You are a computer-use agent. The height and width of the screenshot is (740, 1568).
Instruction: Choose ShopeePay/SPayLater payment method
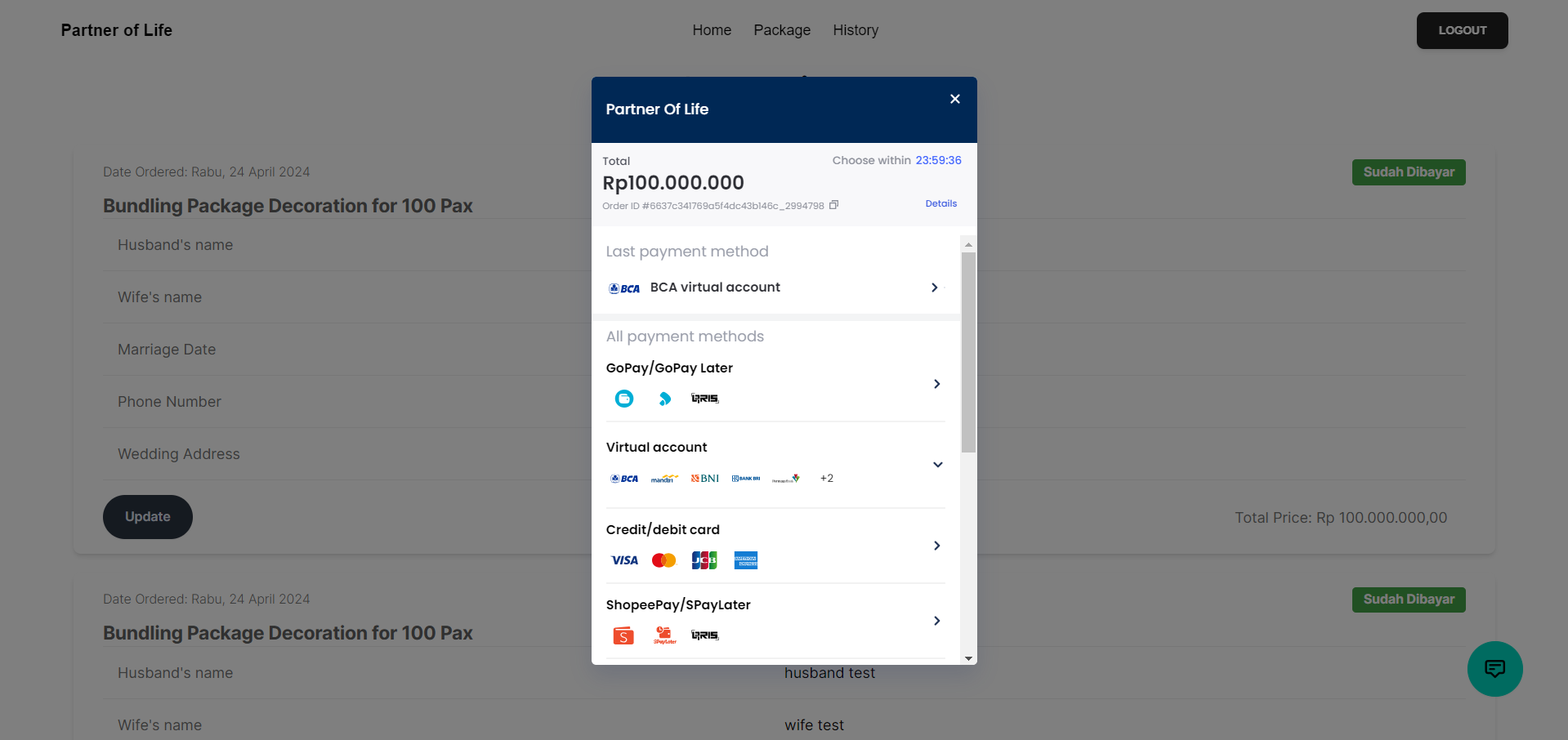[775, 621]
